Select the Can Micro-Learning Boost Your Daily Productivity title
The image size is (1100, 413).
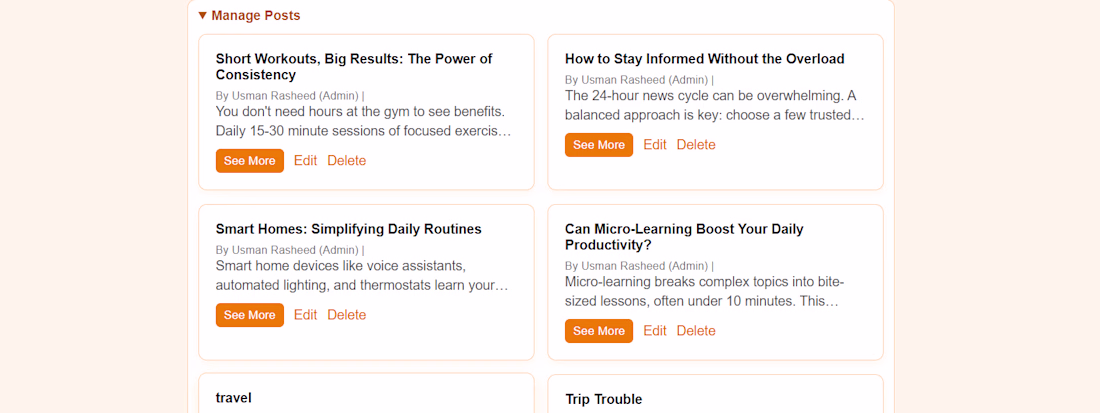684,237
